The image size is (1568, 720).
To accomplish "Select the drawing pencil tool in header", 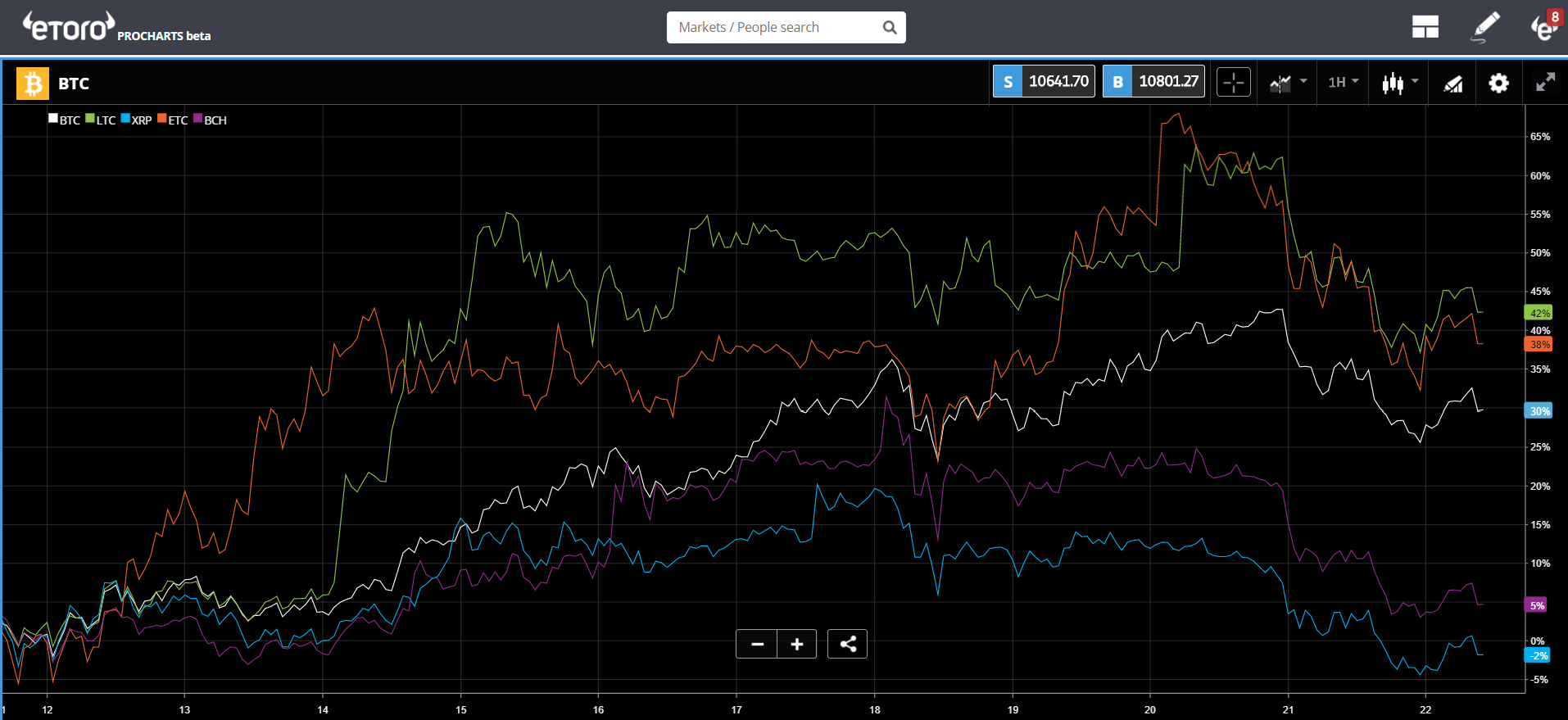I will [x=1486, y=27].
